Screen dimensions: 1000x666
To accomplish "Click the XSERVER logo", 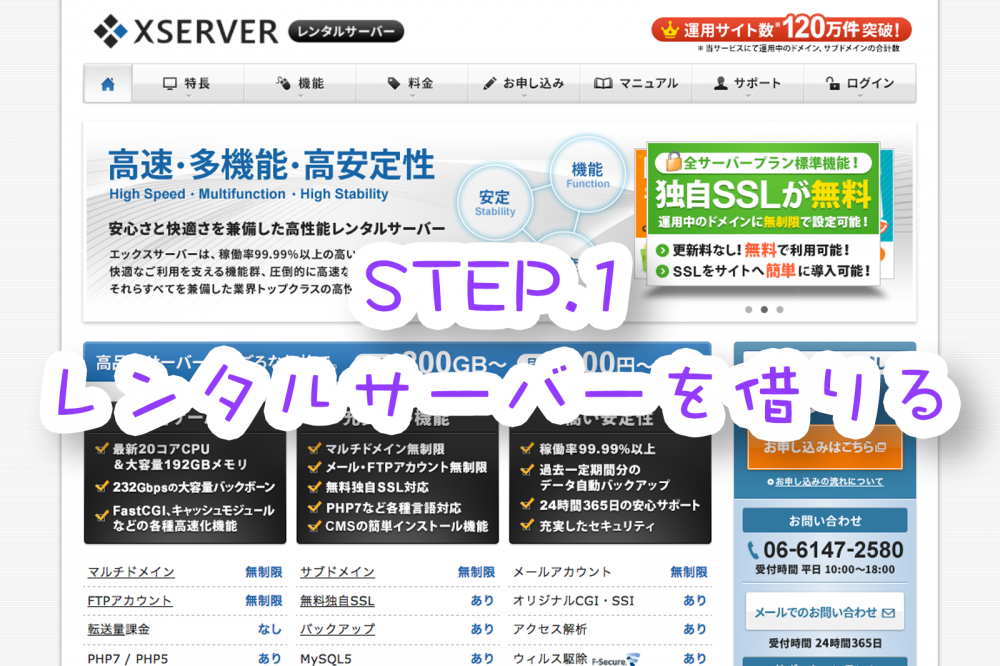I will (186, 31).
